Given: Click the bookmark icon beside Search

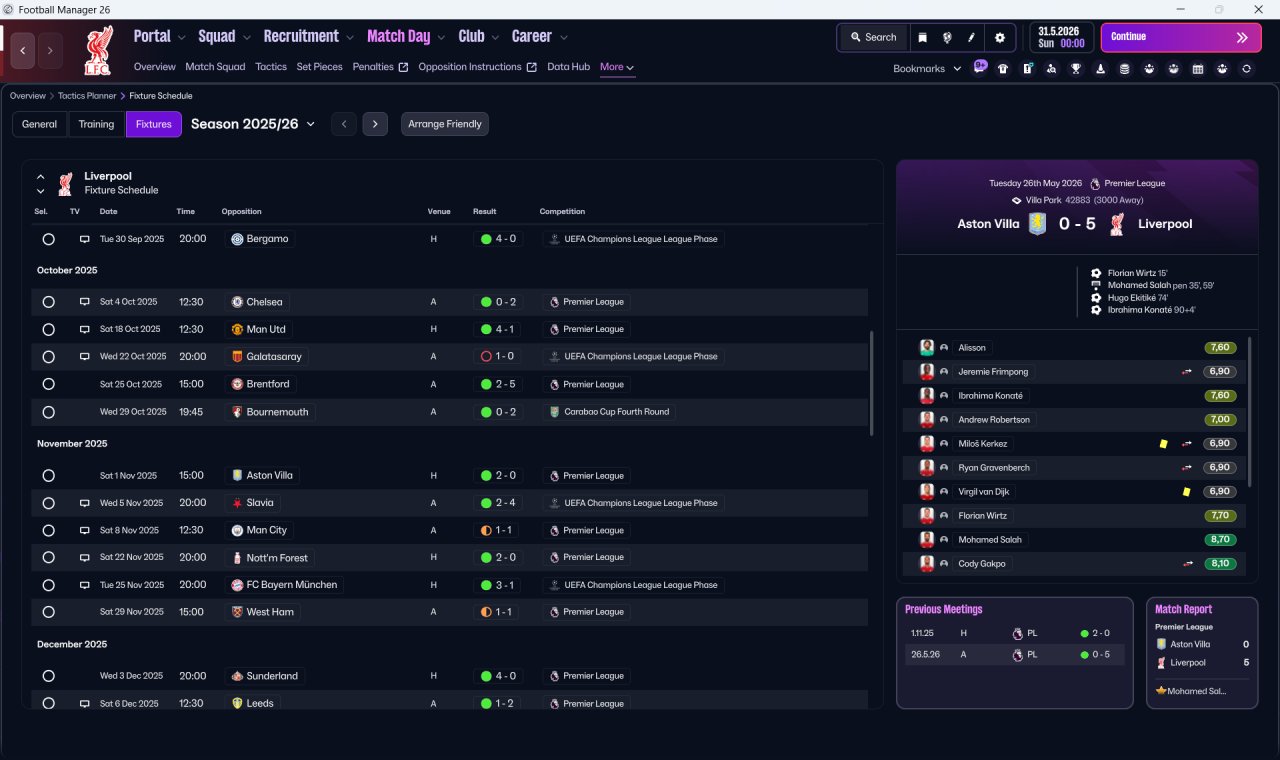Looking at the screenshot, I should tap(922, 37).
